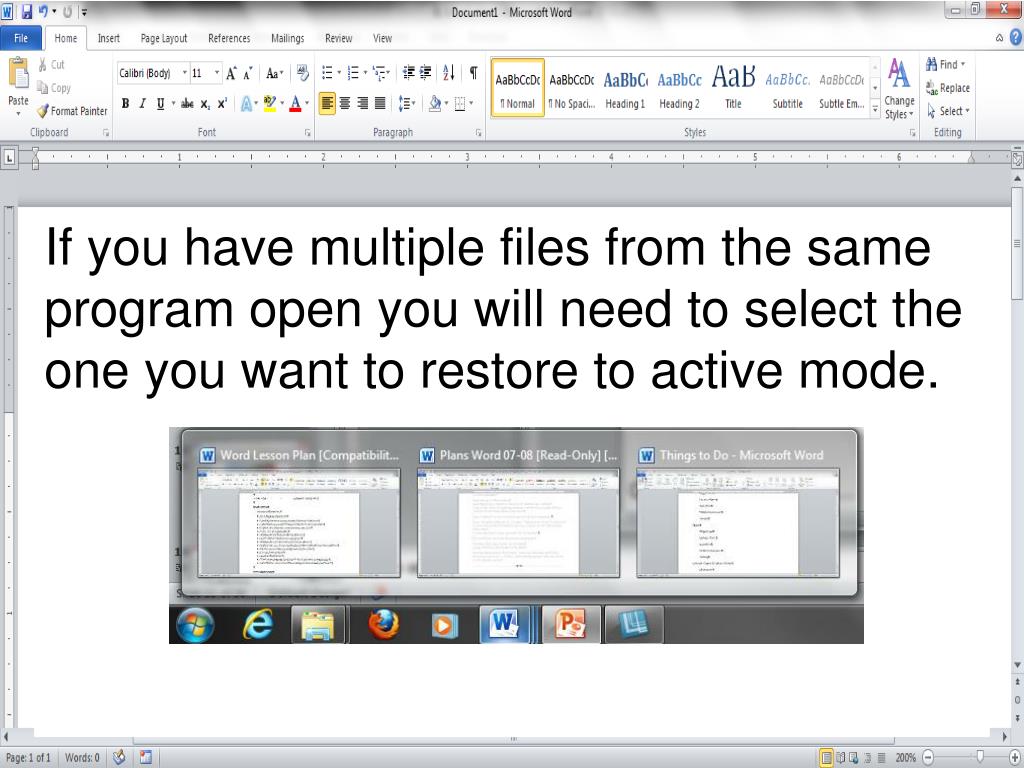Grow font size with the larger A icon
This screenshot has height=768, width=1024.
231,74
